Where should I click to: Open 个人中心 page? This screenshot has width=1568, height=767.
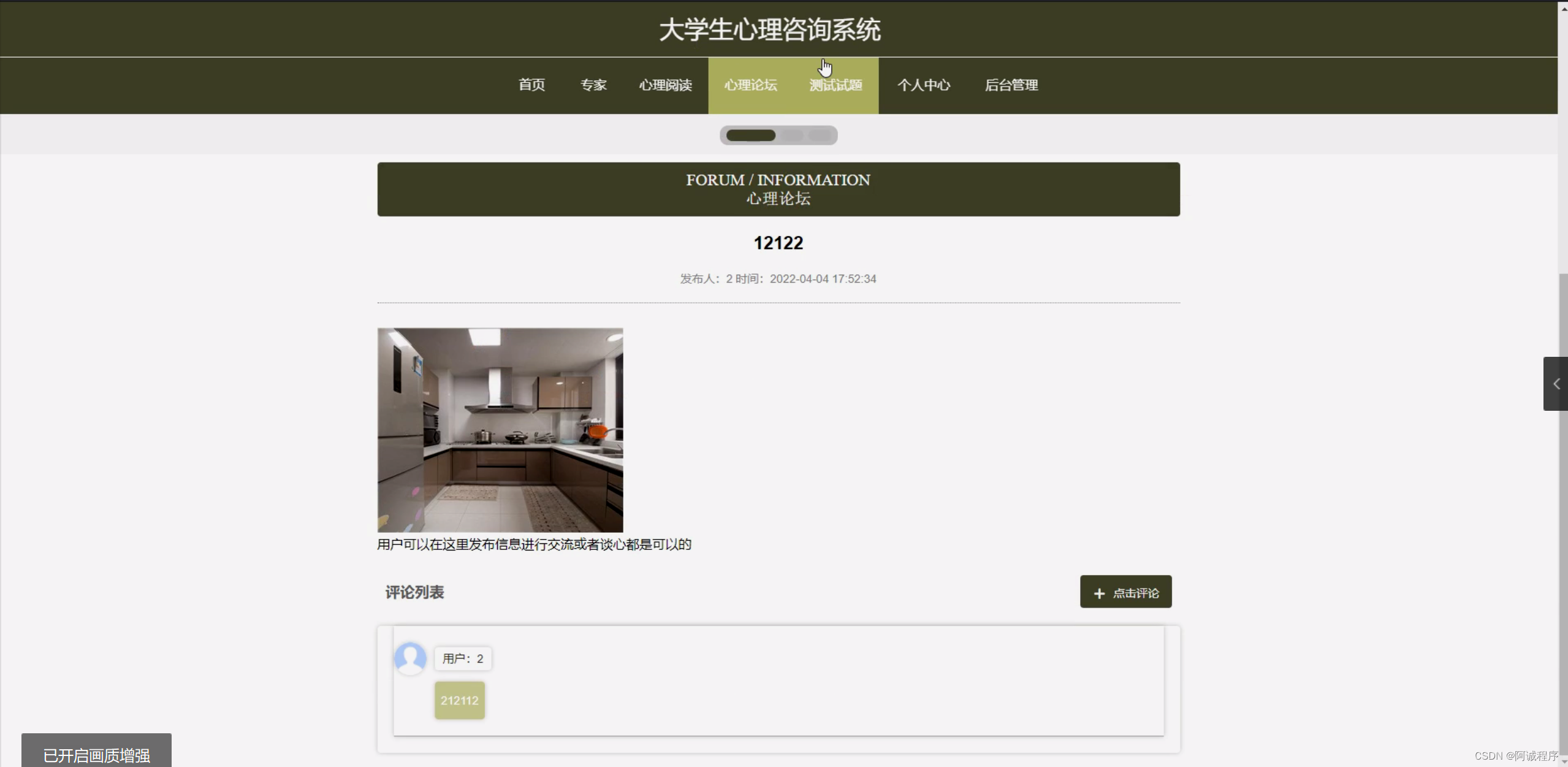[924, 85]
